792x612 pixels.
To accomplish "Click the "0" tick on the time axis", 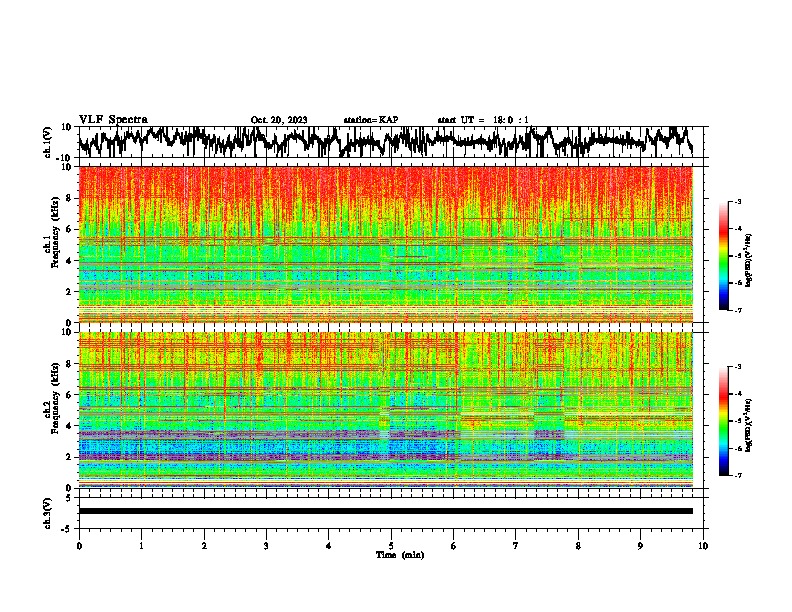I will (x=79, y=546).
